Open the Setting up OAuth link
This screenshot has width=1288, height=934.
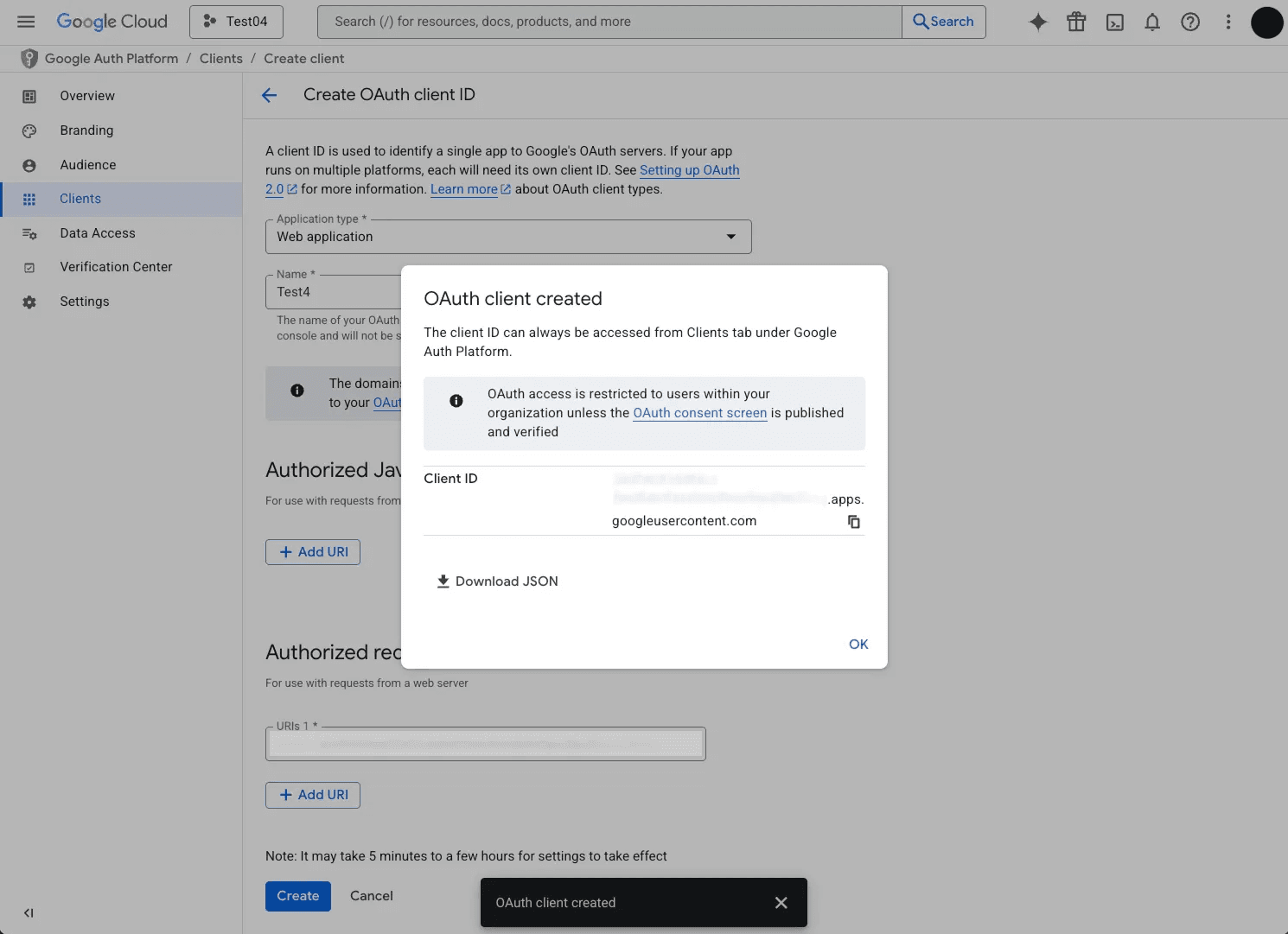pyautogui.click(x=689, y=170)
